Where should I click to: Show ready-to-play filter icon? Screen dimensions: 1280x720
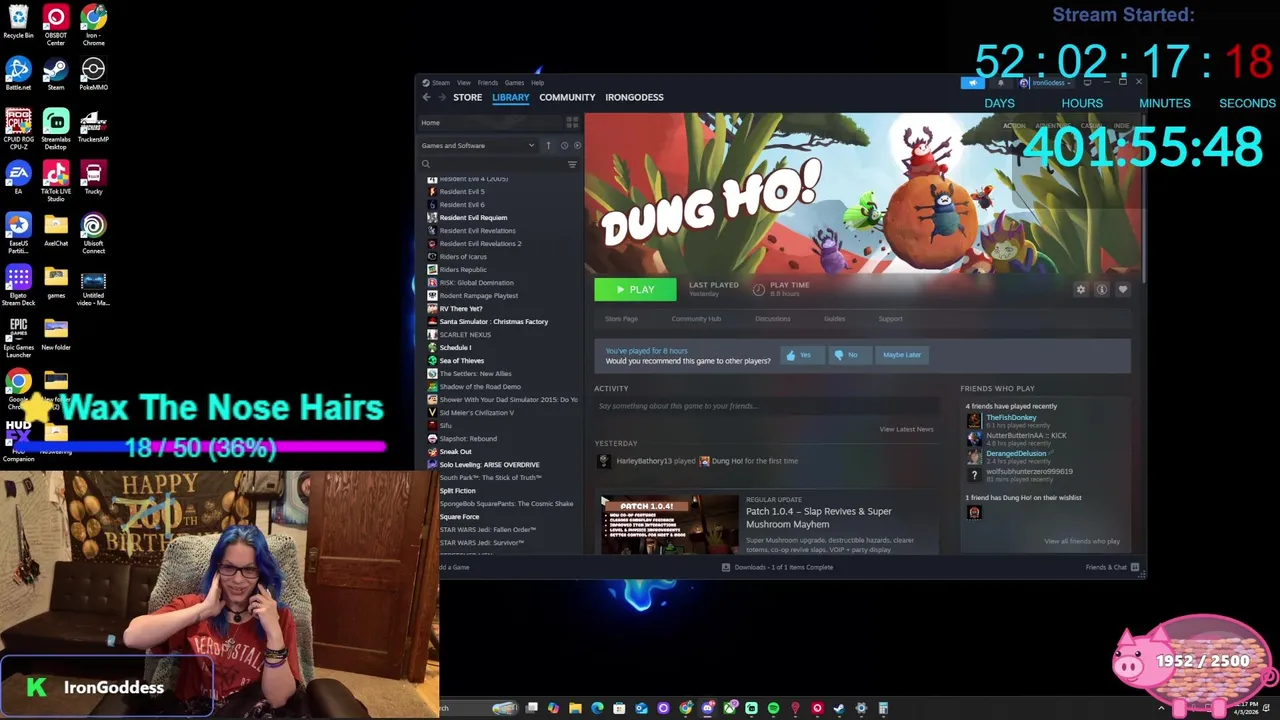577,145
